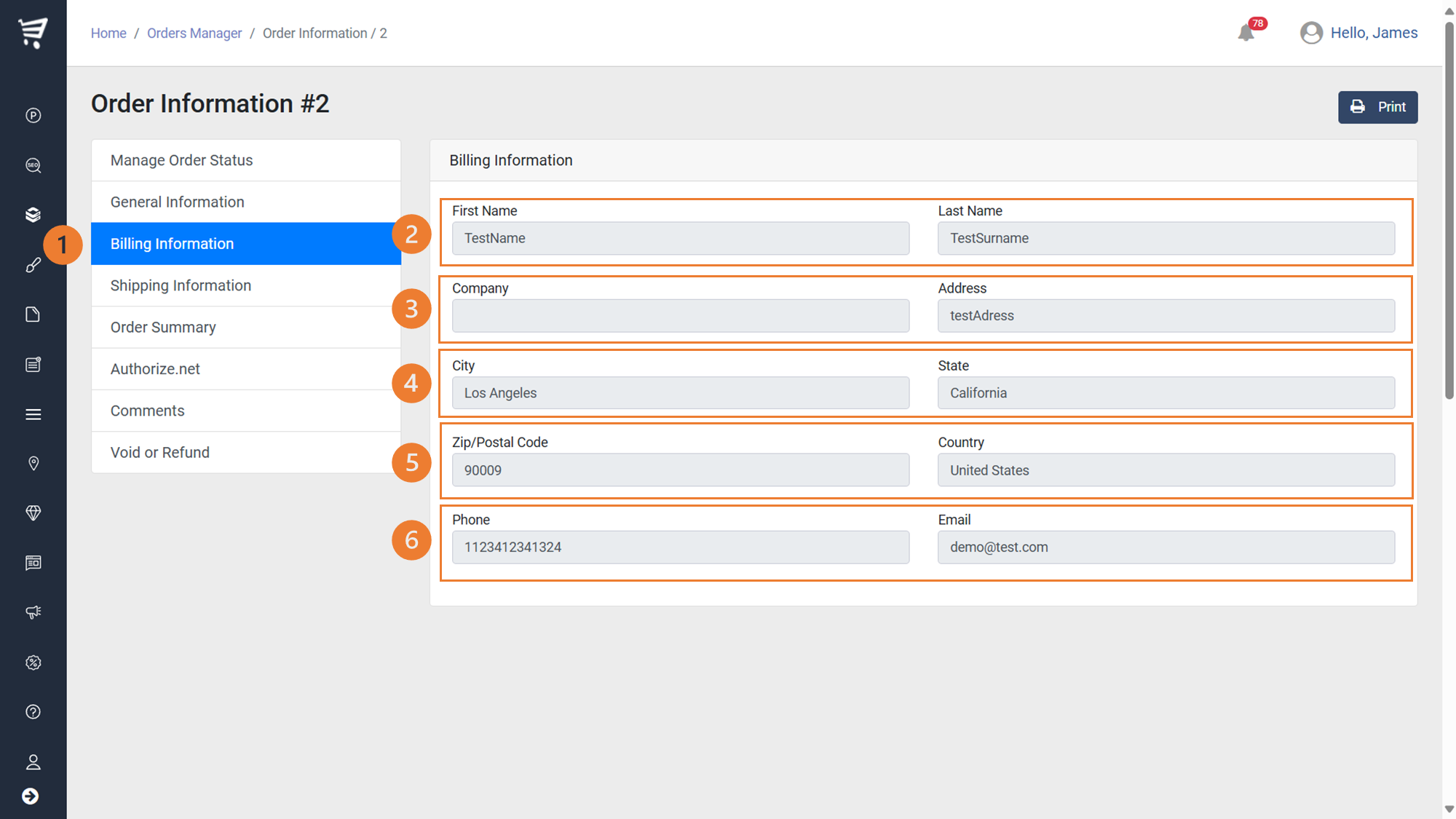Open the SEO magnifier sidebar icon
Screen dimensions: 1456x819
pyautogui.click(x=33, y=165)
